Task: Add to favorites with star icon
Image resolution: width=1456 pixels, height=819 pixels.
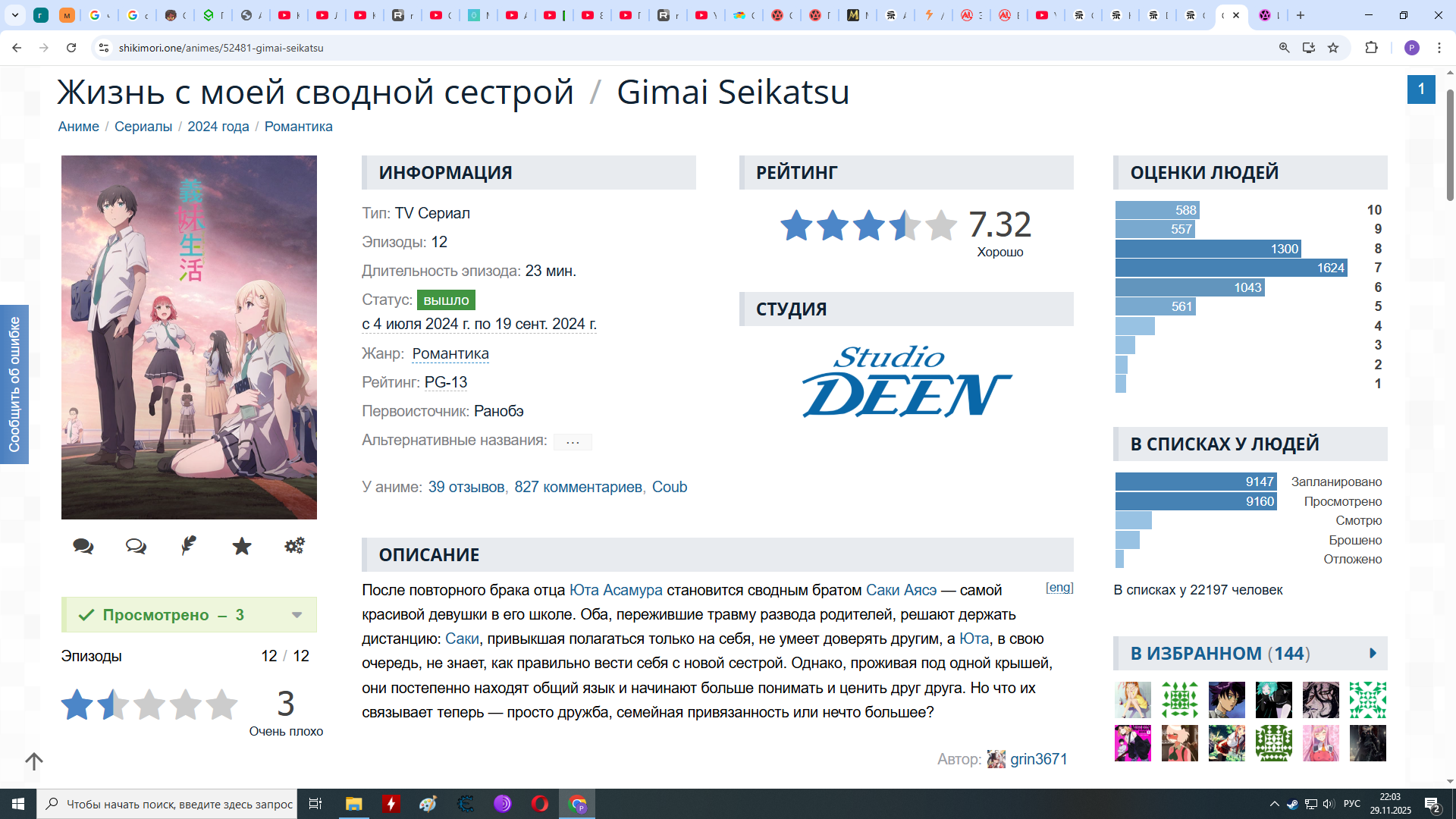Action: pos(242,546)
